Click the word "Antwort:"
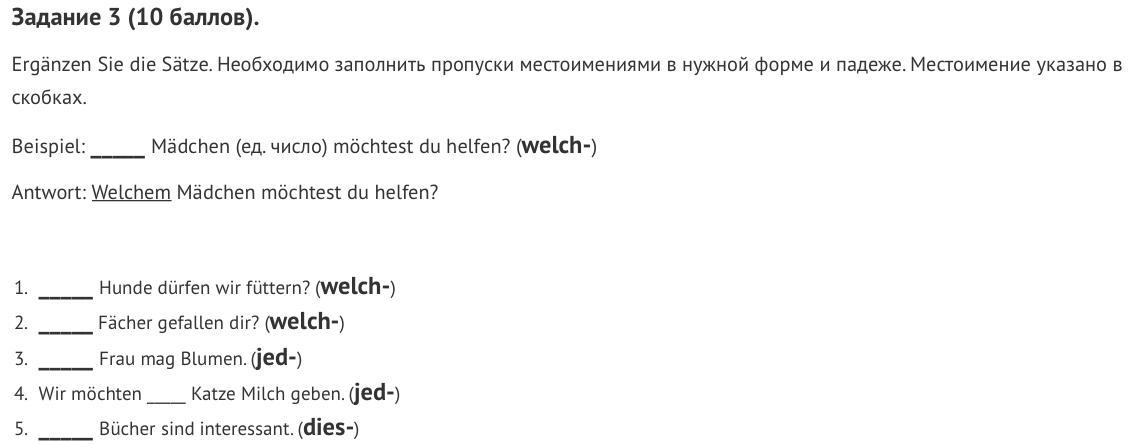The height and width of the screenshot is (444, 1139). tap(49, 192)
